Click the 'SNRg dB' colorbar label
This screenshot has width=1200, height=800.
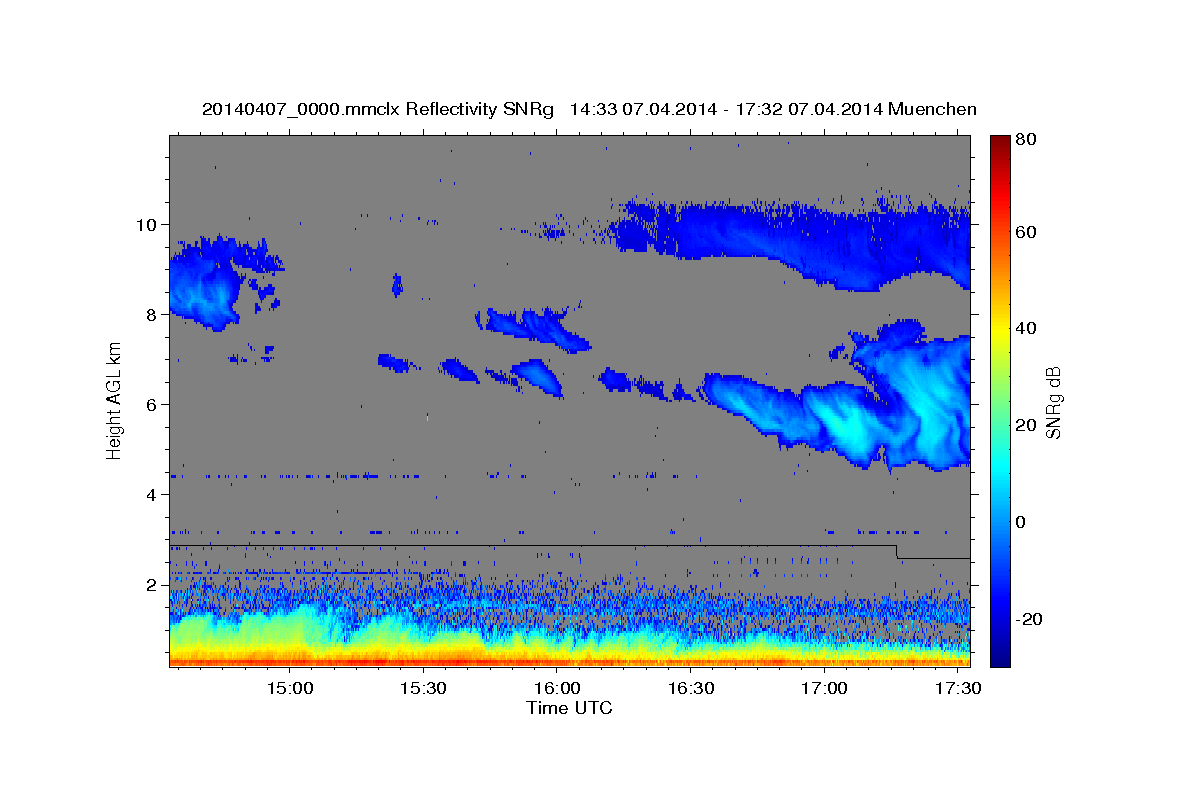tap(1053, 402)
